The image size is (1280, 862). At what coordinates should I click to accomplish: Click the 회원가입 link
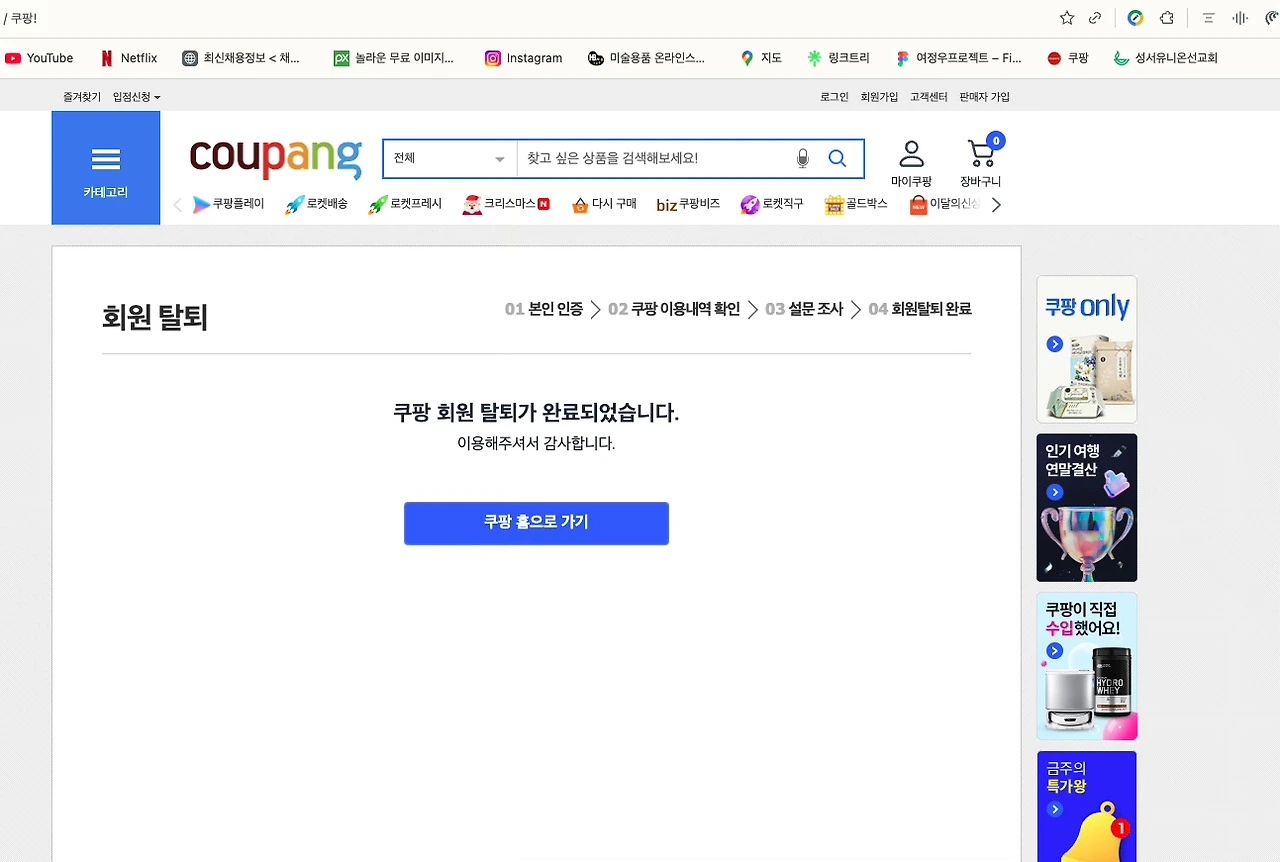pyautogui.click(x=879, y=97)
